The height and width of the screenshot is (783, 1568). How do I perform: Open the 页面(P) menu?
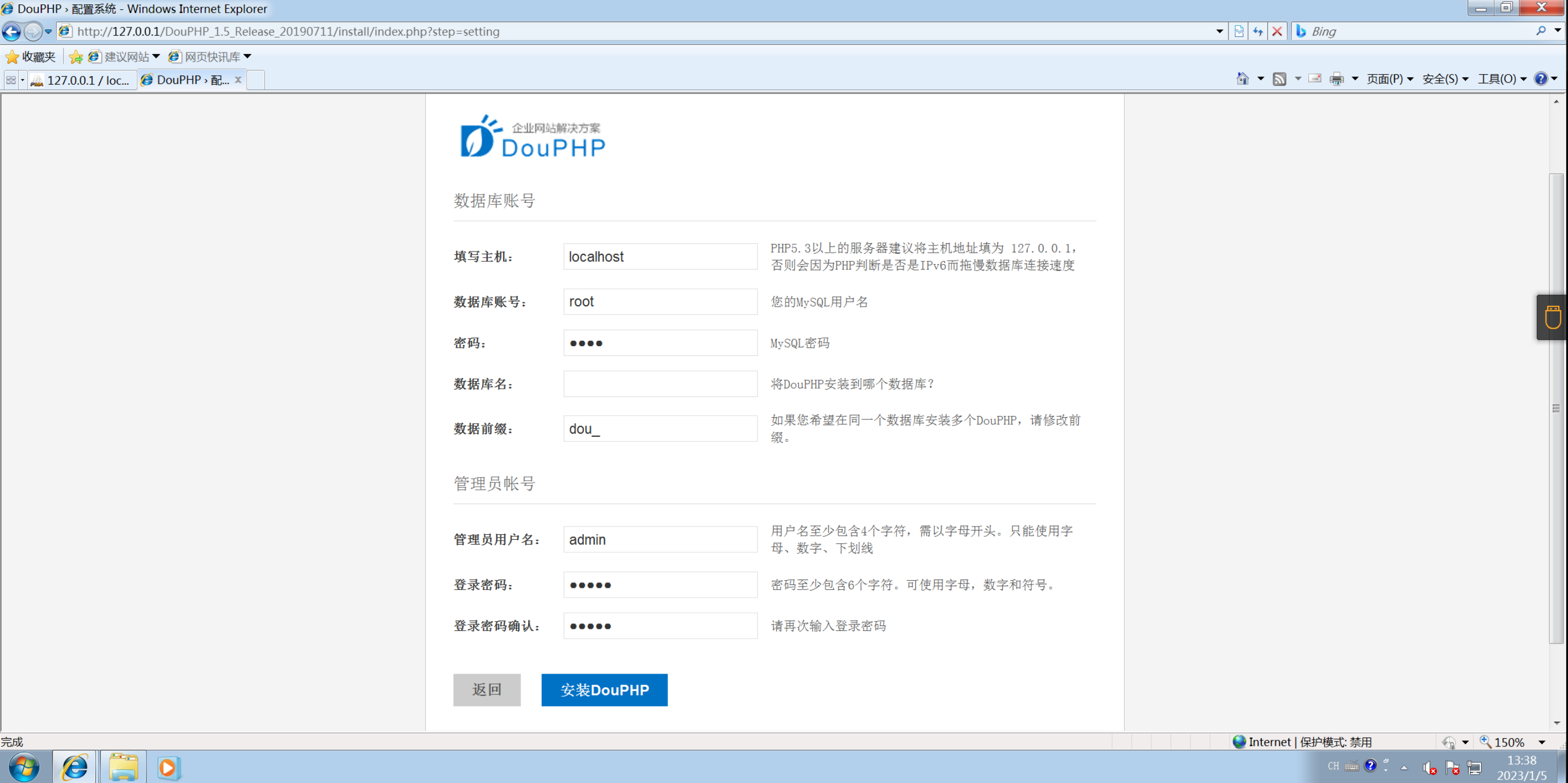tap(1390, 79)
